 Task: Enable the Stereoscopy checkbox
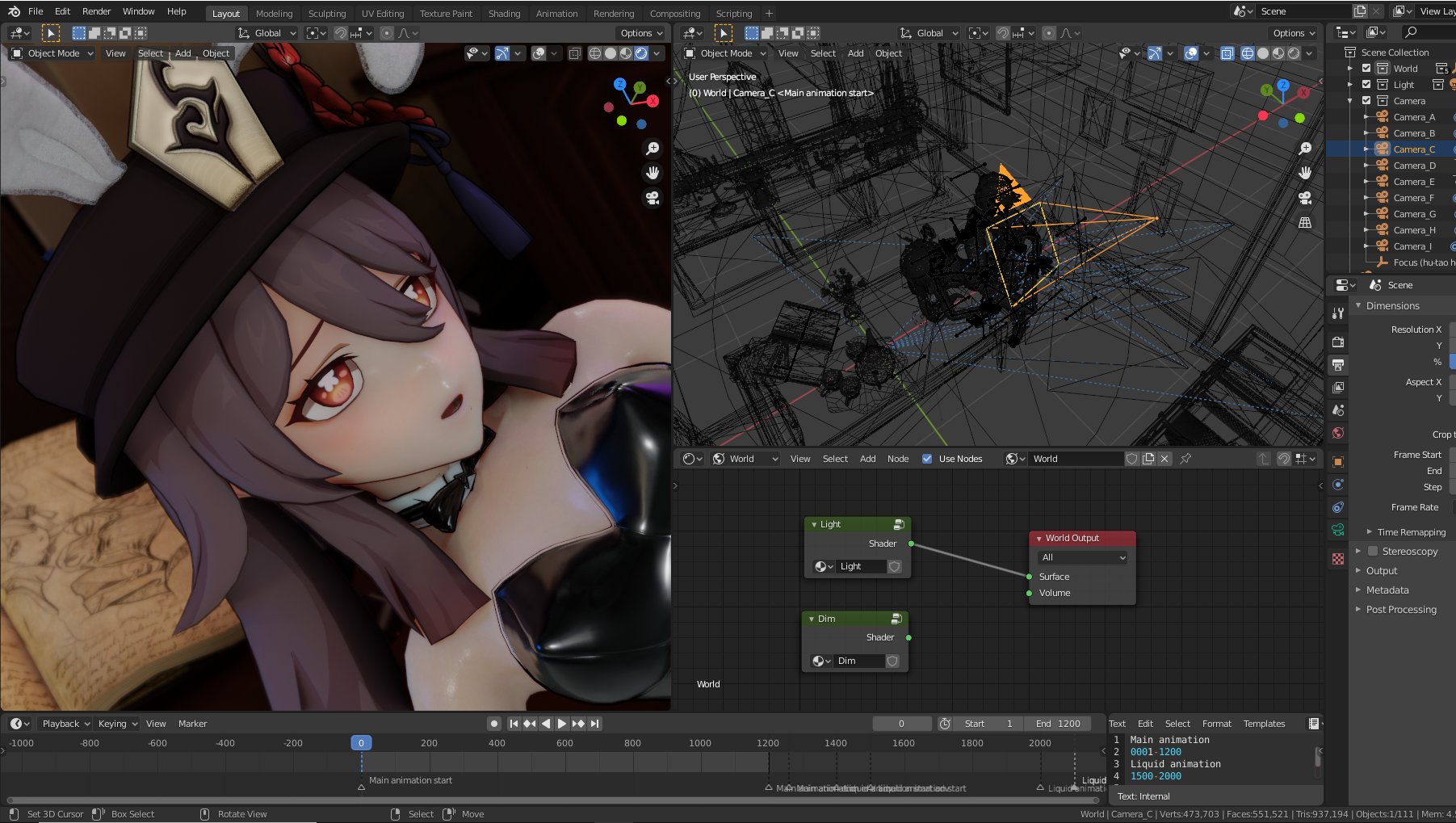click(x=1373, y=552)
